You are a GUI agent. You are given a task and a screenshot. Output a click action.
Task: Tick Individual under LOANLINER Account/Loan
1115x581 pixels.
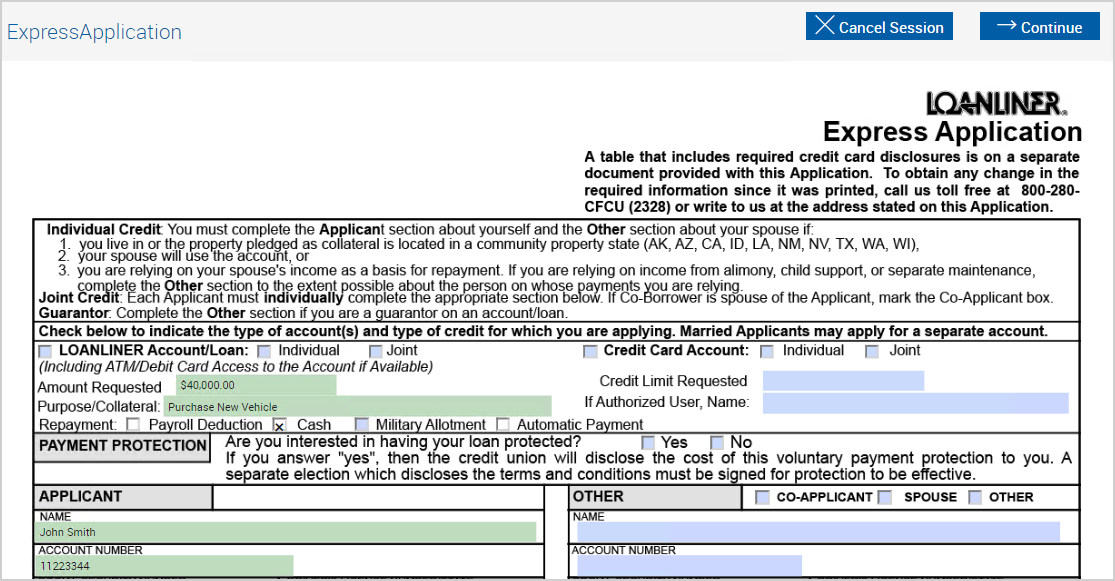point(264,351)
